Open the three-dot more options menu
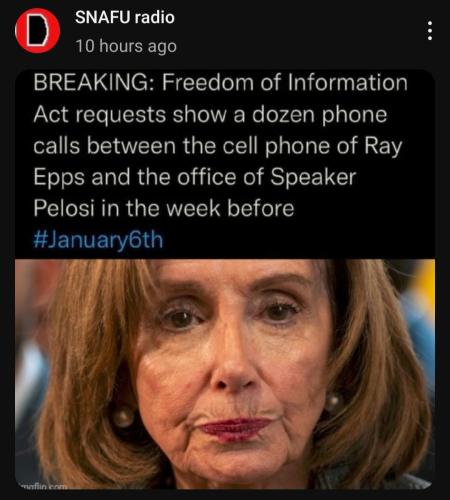450x500 pixels. [x=430, y=31]
